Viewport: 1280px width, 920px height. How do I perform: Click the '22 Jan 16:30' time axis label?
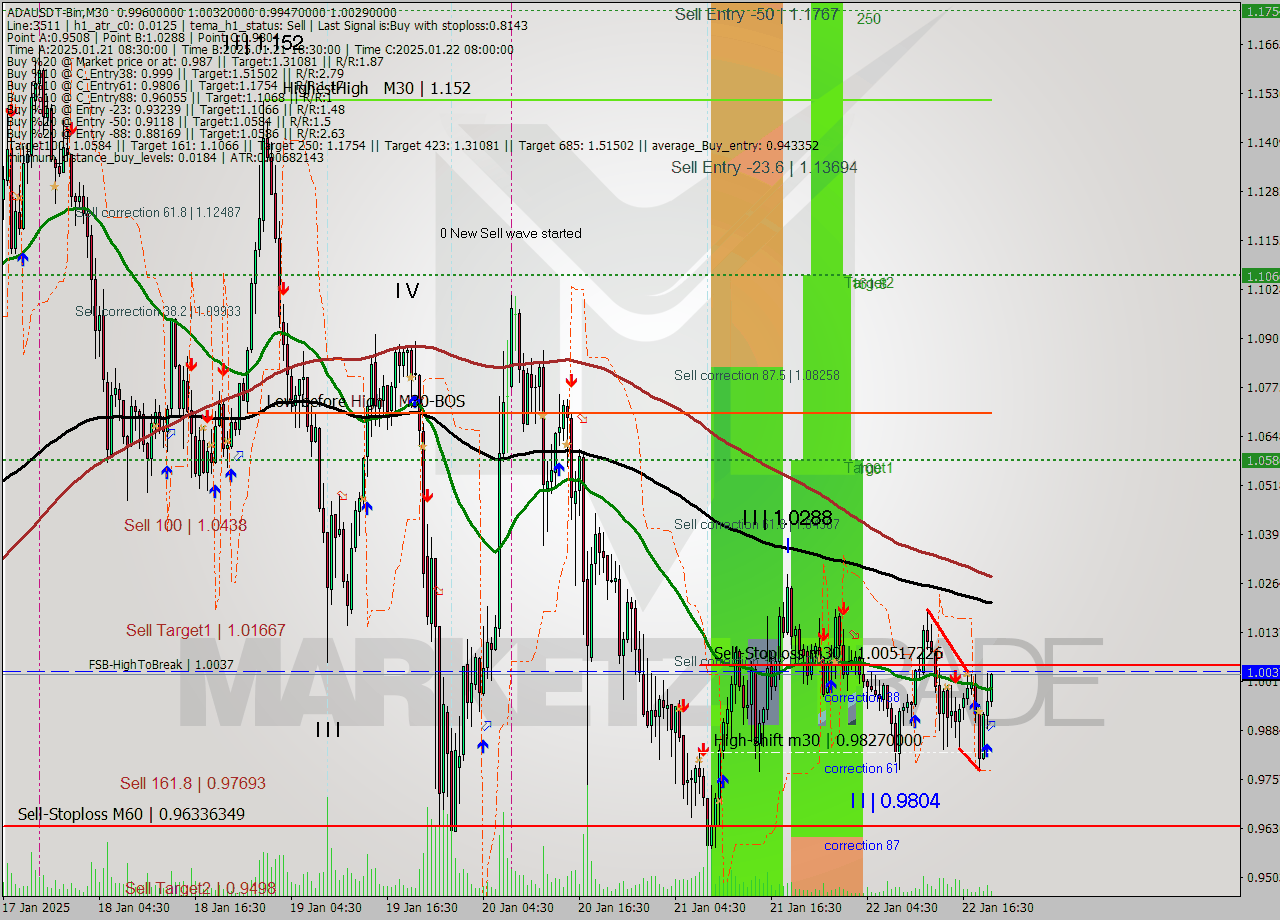click(x=997, y=908)
